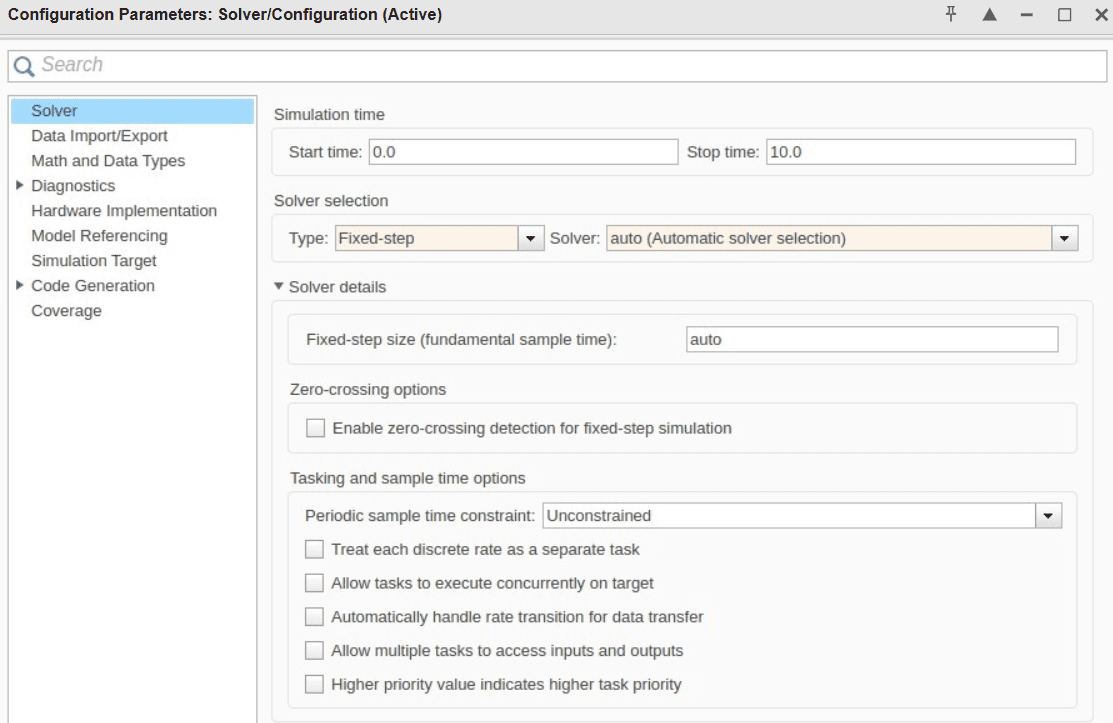This screenshot has height=723, width=1113.
Task: Collapse the Solver details section
Action: point(280,287)
